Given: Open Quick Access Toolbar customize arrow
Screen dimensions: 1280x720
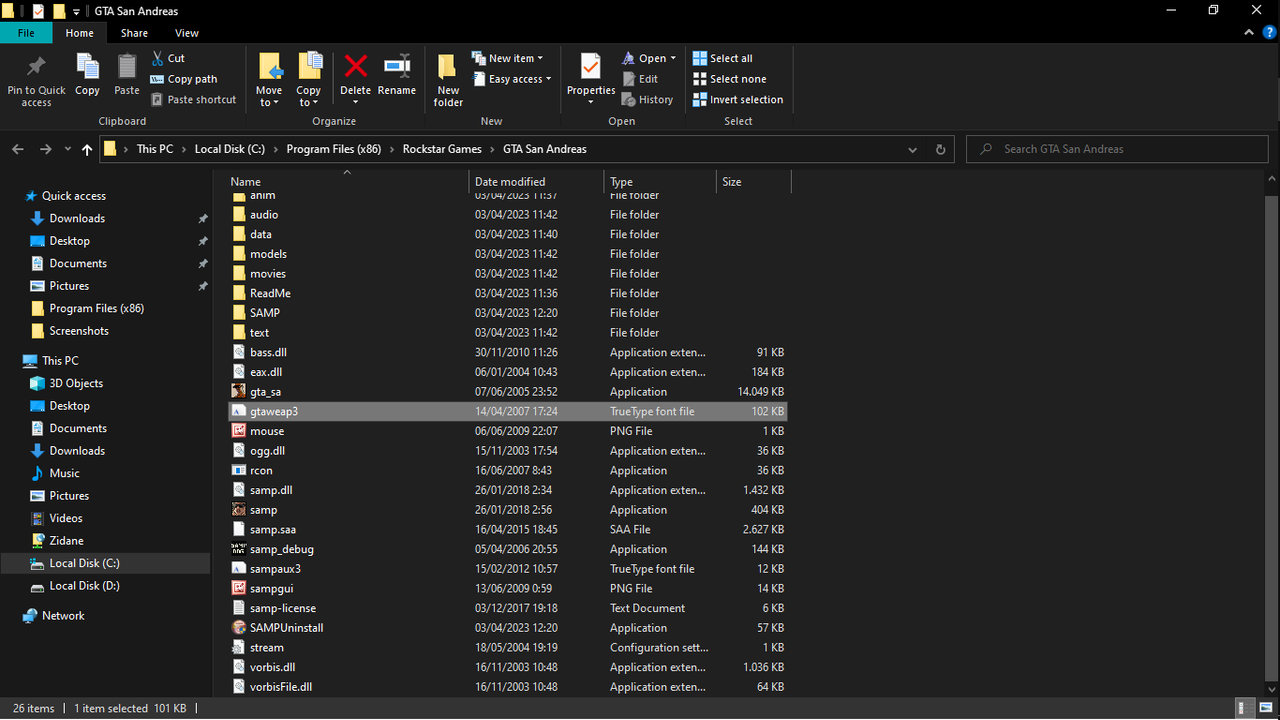Looking at the screenshot, I should 77,11.
